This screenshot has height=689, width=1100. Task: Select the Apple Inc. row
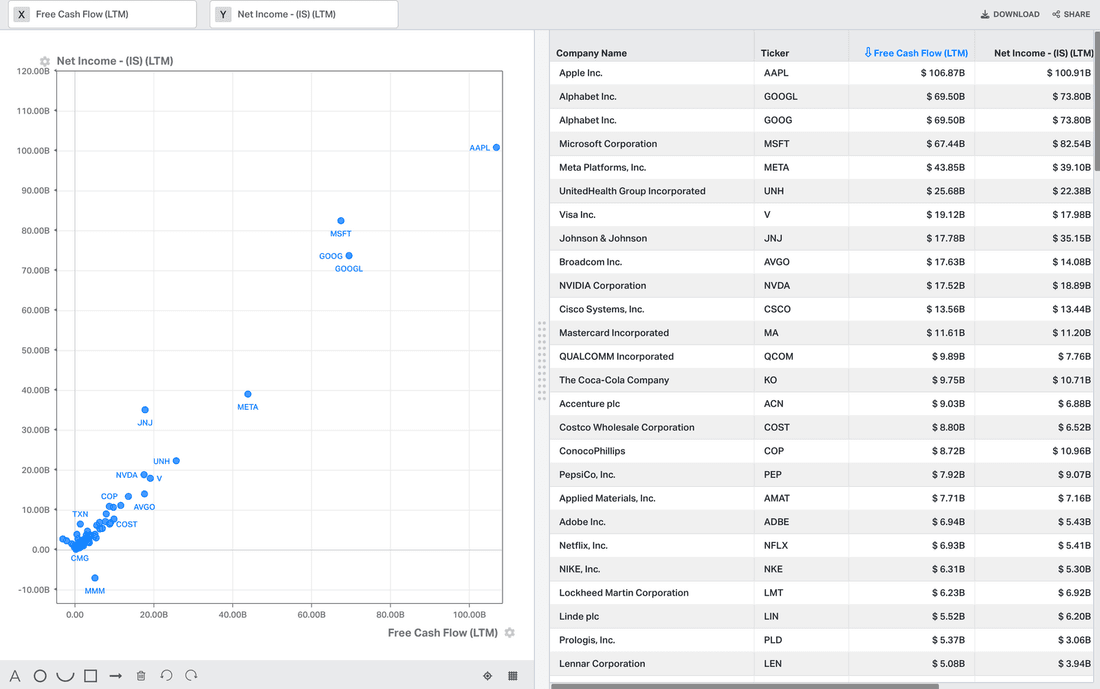(x=822, y=73)
